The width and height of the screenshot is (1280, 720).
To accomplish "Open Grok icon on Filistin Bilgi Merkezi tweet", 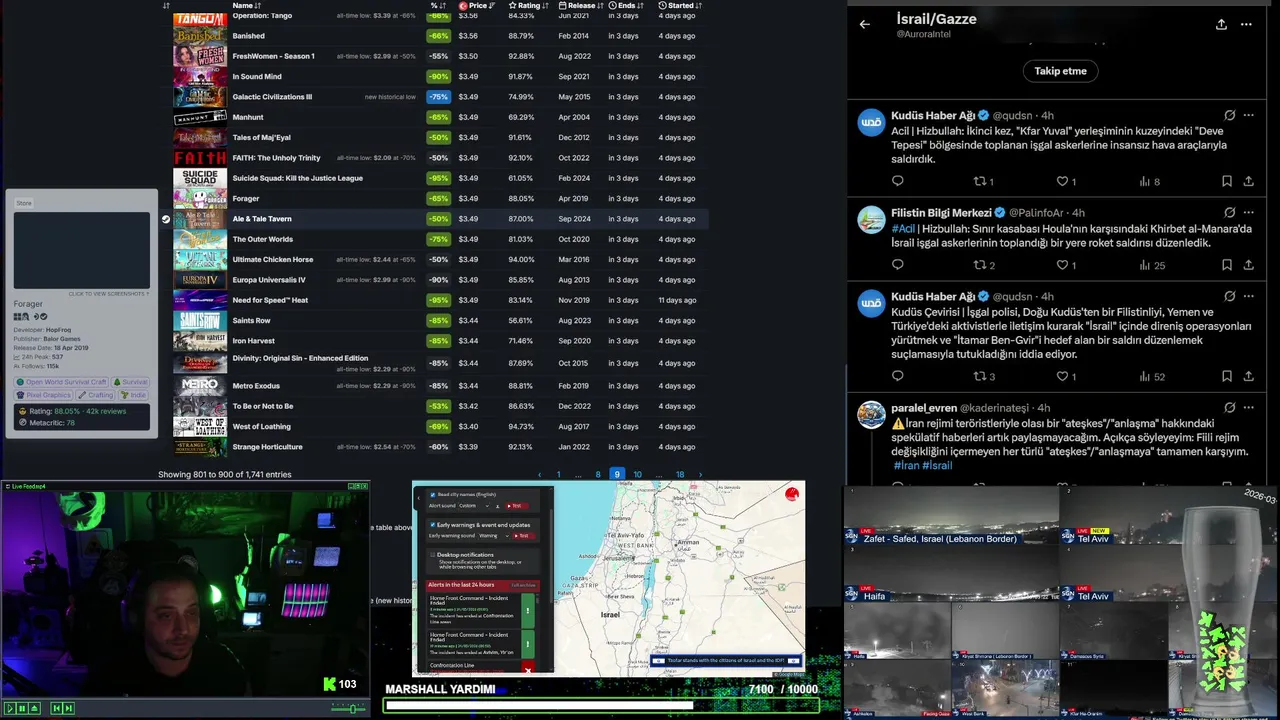I will pyautogui.click(x=1230, y=213).
